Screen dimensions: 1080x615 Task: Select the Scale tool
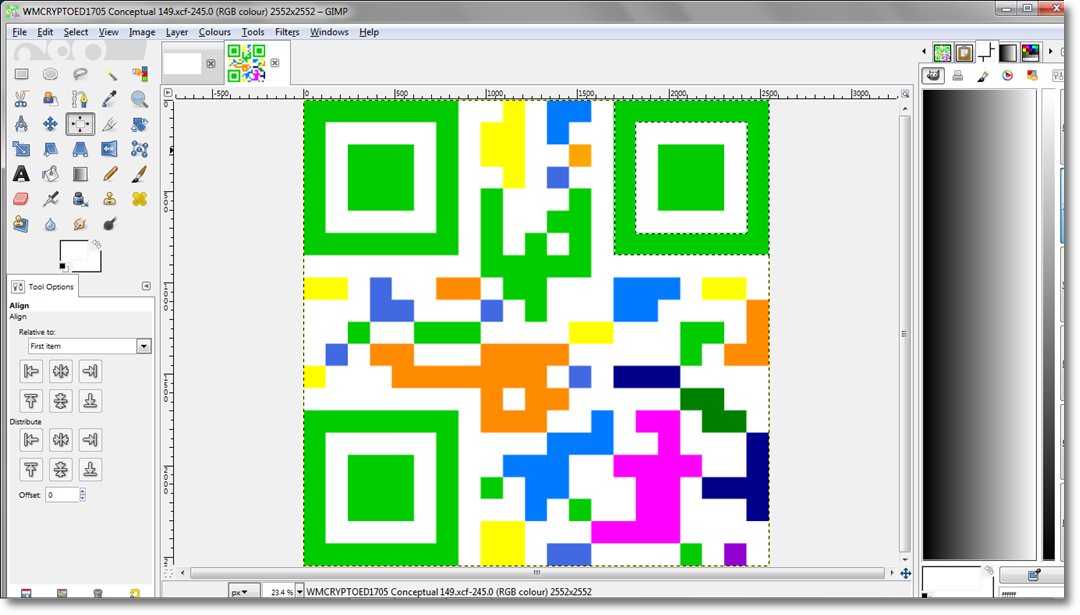point(21,149)
